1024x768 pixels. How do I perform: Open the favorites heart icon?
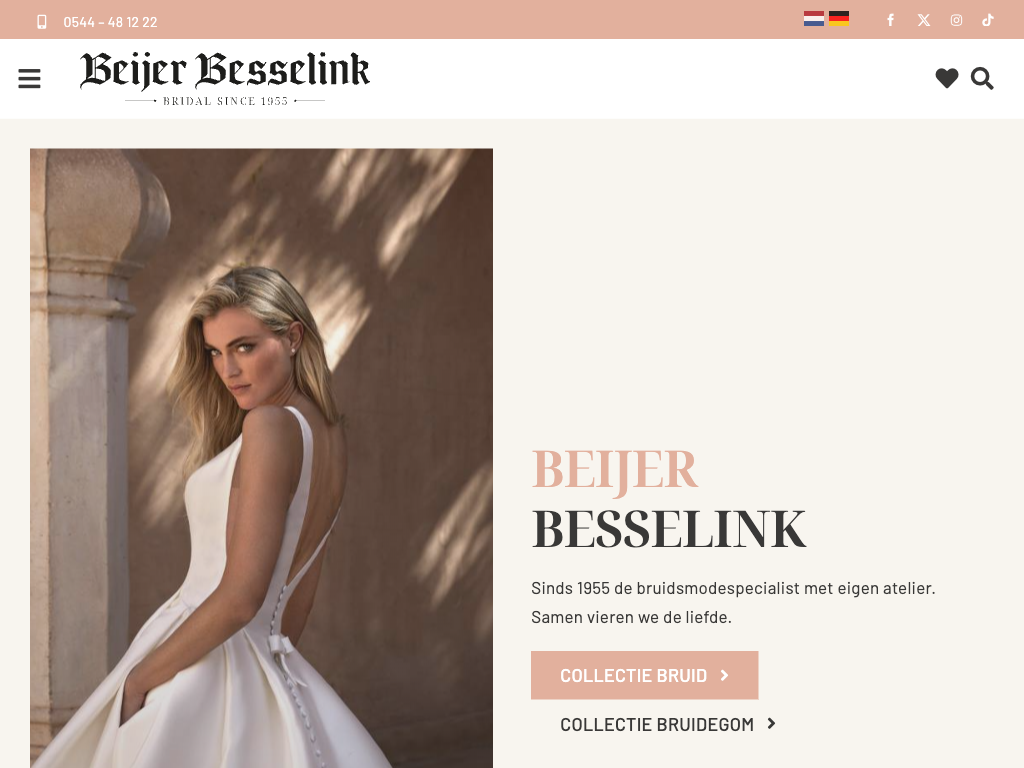(x=947, y=78)
